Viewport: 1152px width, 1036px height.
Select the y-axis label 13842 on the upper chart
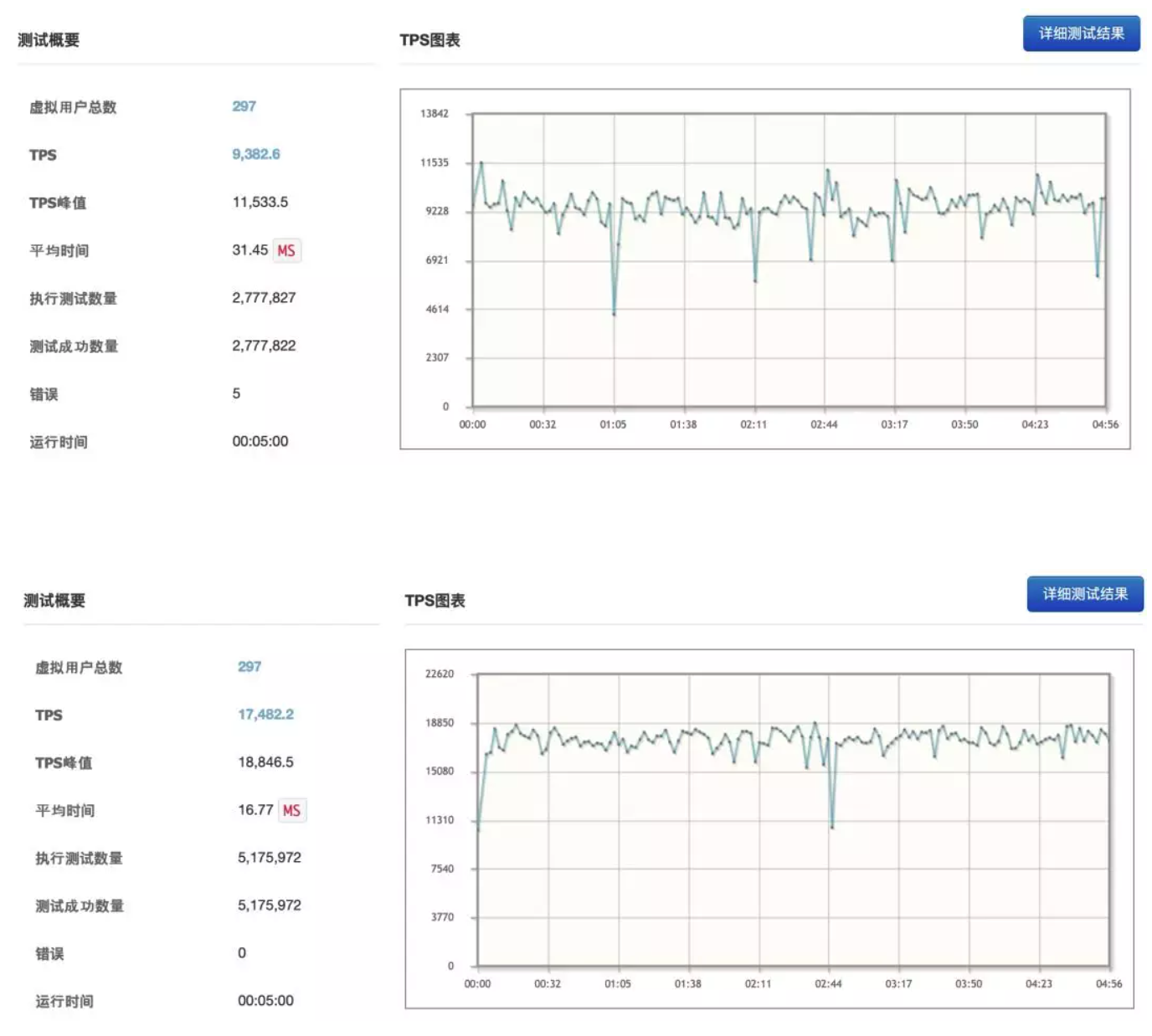coord(434,114)
